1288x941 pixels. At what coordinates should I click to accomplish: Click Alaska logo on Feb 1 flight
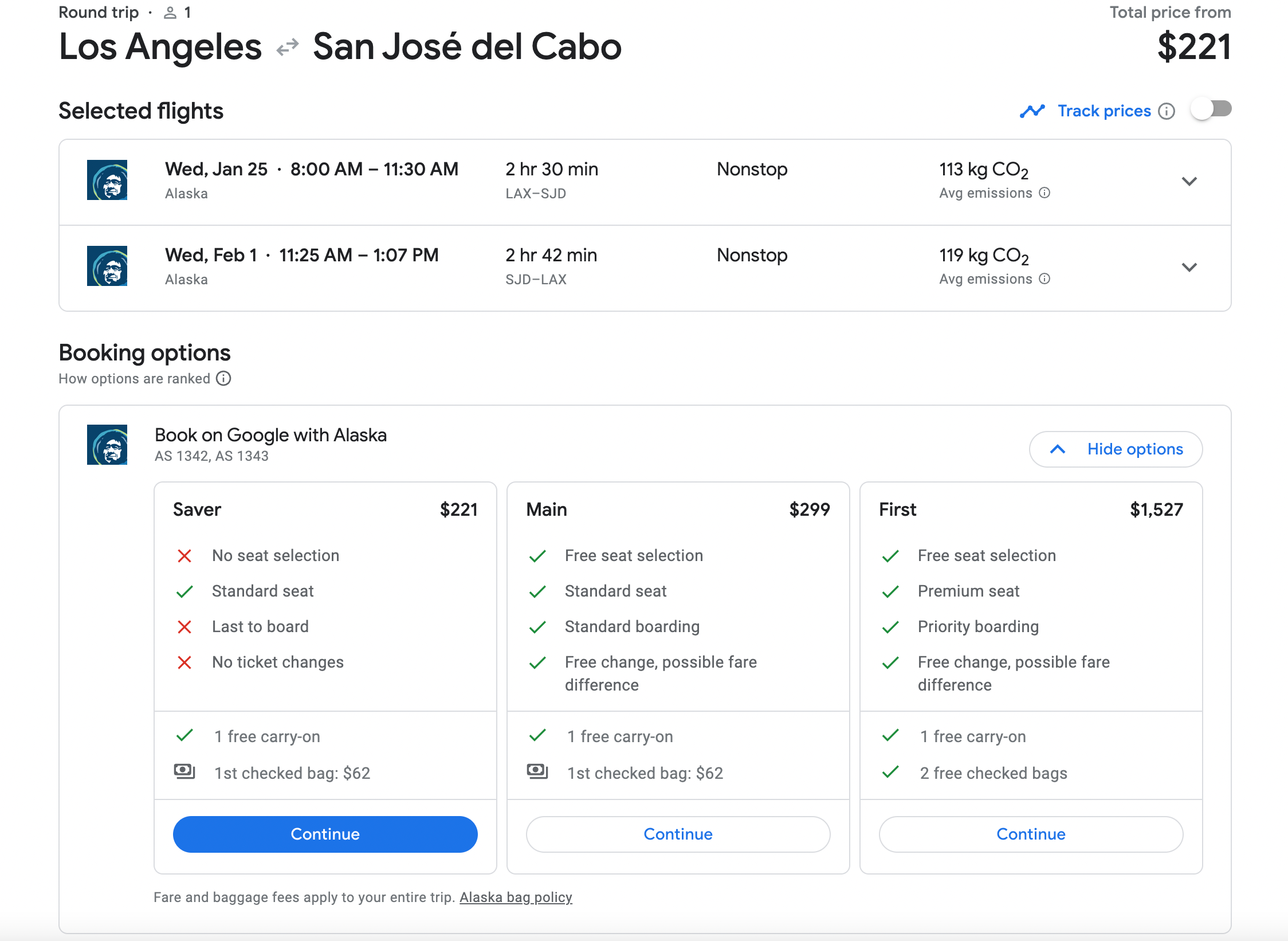pos(107,266)
